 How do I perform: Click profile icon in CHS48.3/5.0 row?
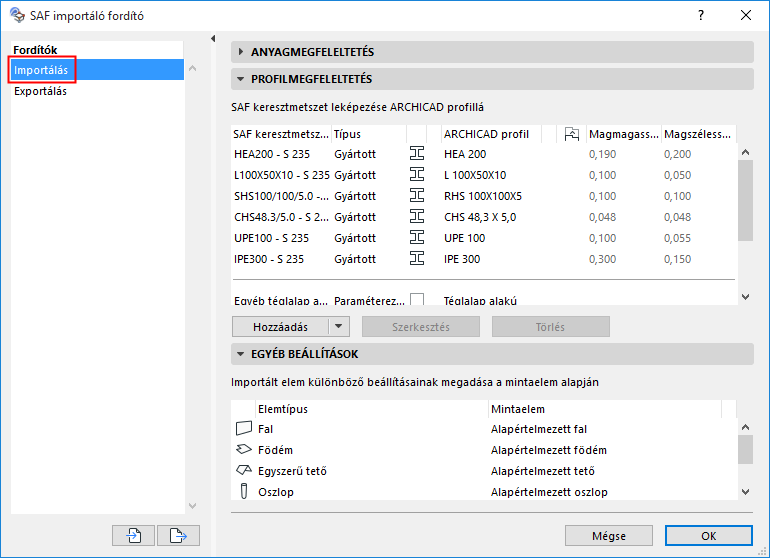click(x=417, y=217)
